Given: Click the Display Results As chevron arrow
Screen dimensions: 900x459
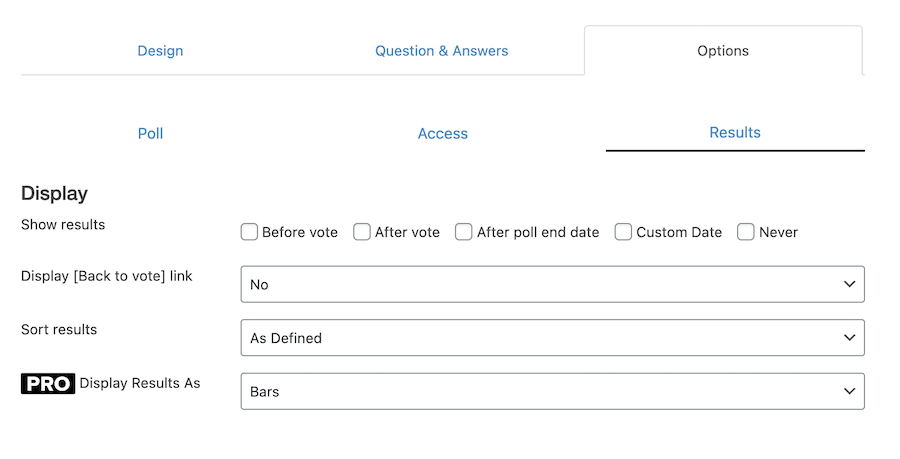Looking at the screenshot, I should point(849,391).
